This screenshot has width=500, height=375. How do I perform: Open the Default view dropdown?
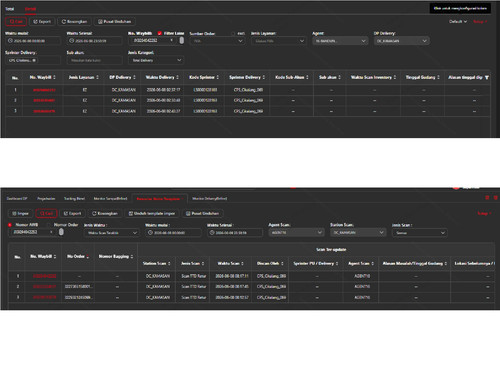(x=458, y=22)
